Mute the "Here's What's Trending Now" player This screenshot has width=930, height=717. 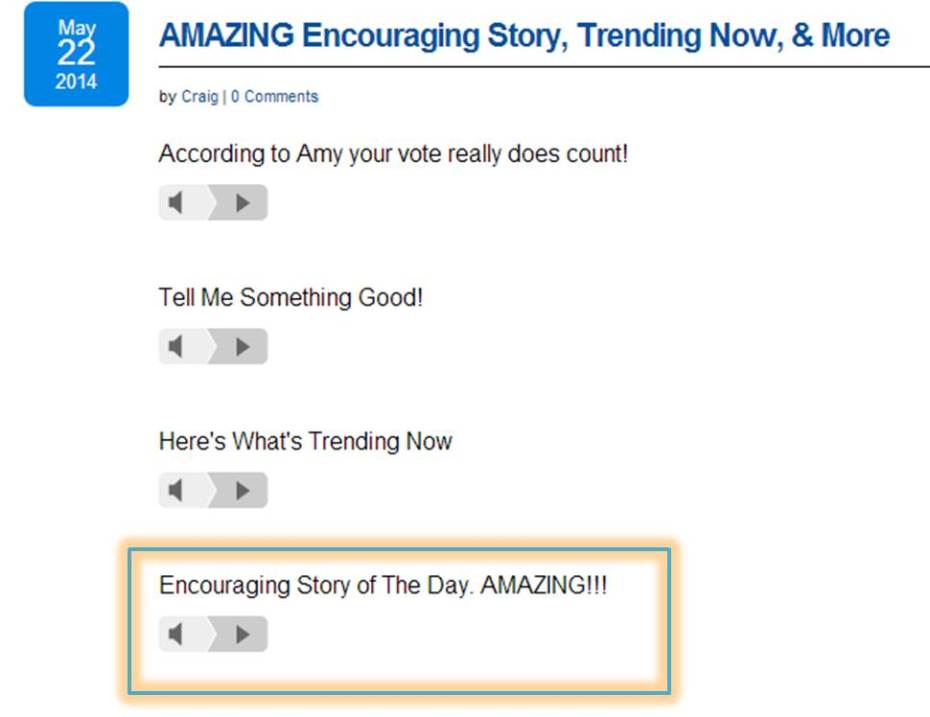pyautogui.click(x=177, y=491)
